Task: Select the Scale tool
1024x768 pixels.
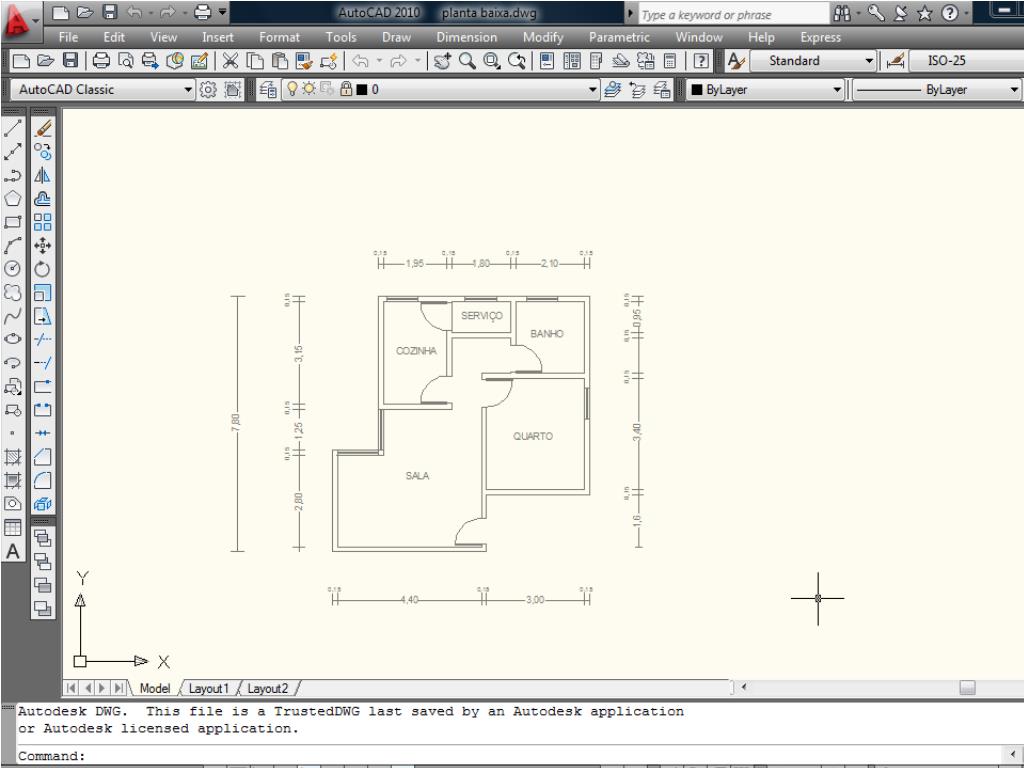Action: 42,292
